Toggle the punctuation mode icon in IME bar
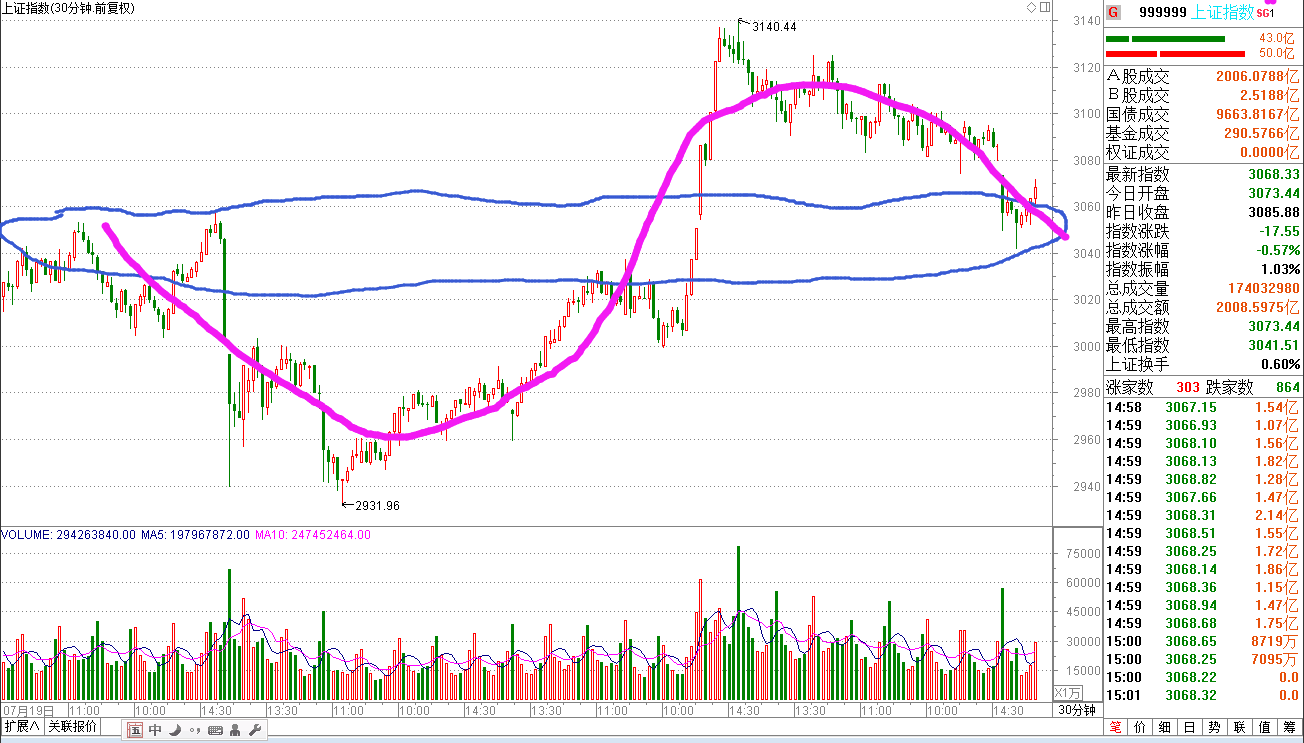The width and height of the screenshot is (1304, 743). [193, 731]
